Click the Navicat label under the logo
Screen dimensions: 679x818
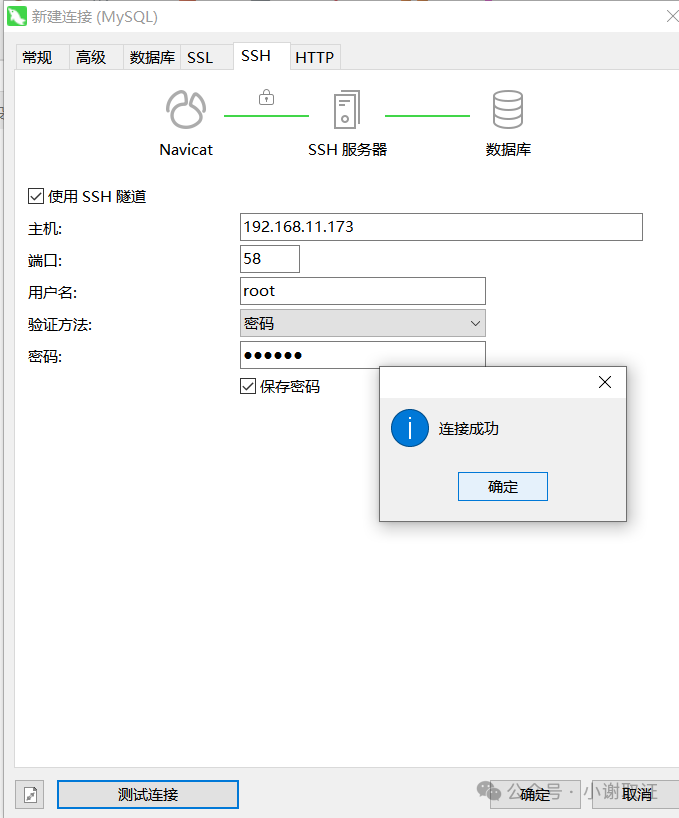tap(186, 150)
